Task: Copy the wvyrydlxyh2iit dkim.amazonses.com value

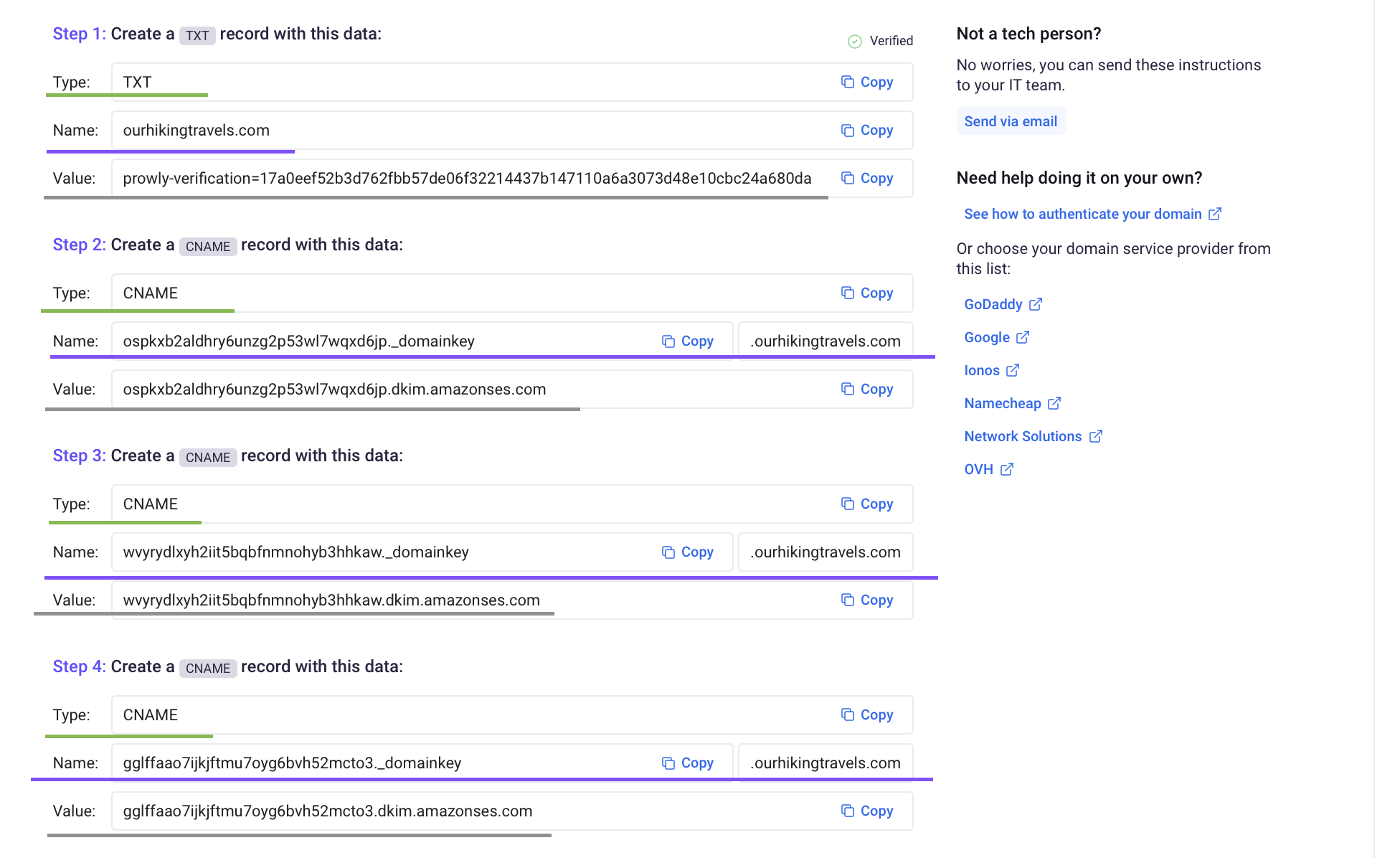Action: click(866, 600)
